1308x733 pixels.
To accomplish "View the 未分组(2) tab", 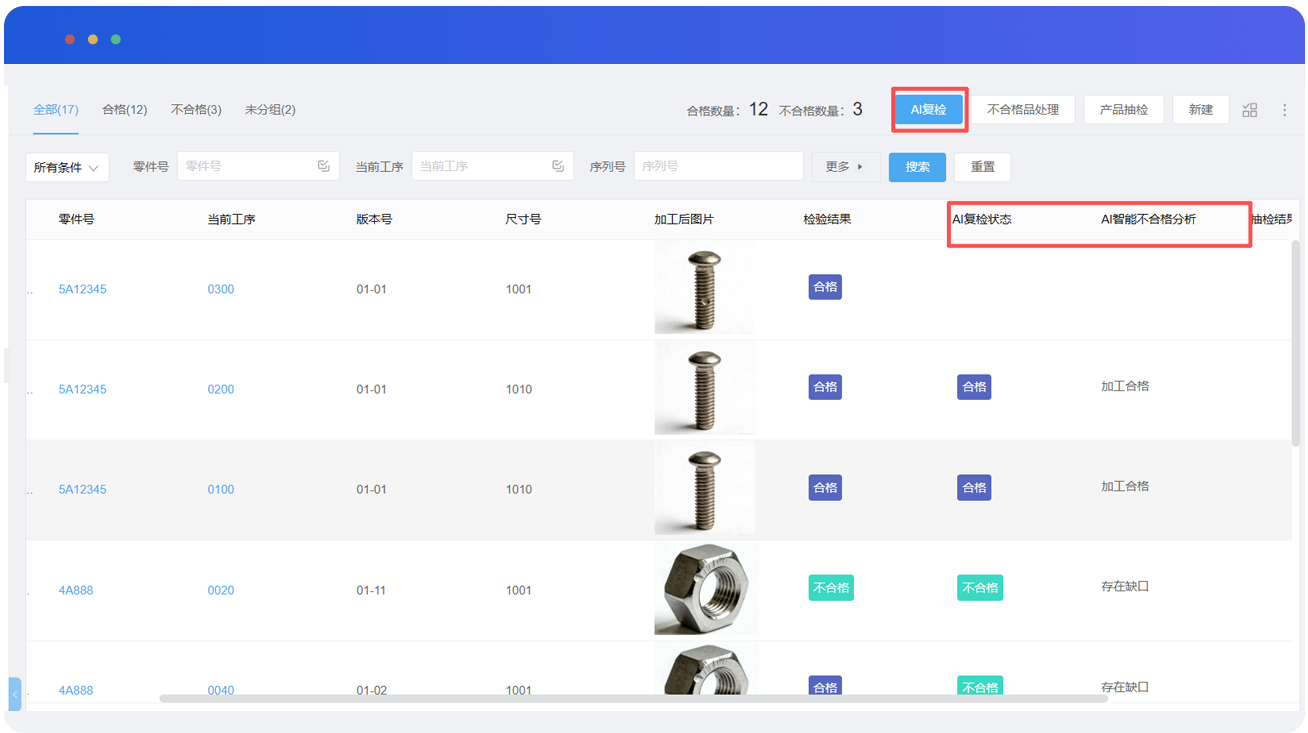I will point(270,110).
